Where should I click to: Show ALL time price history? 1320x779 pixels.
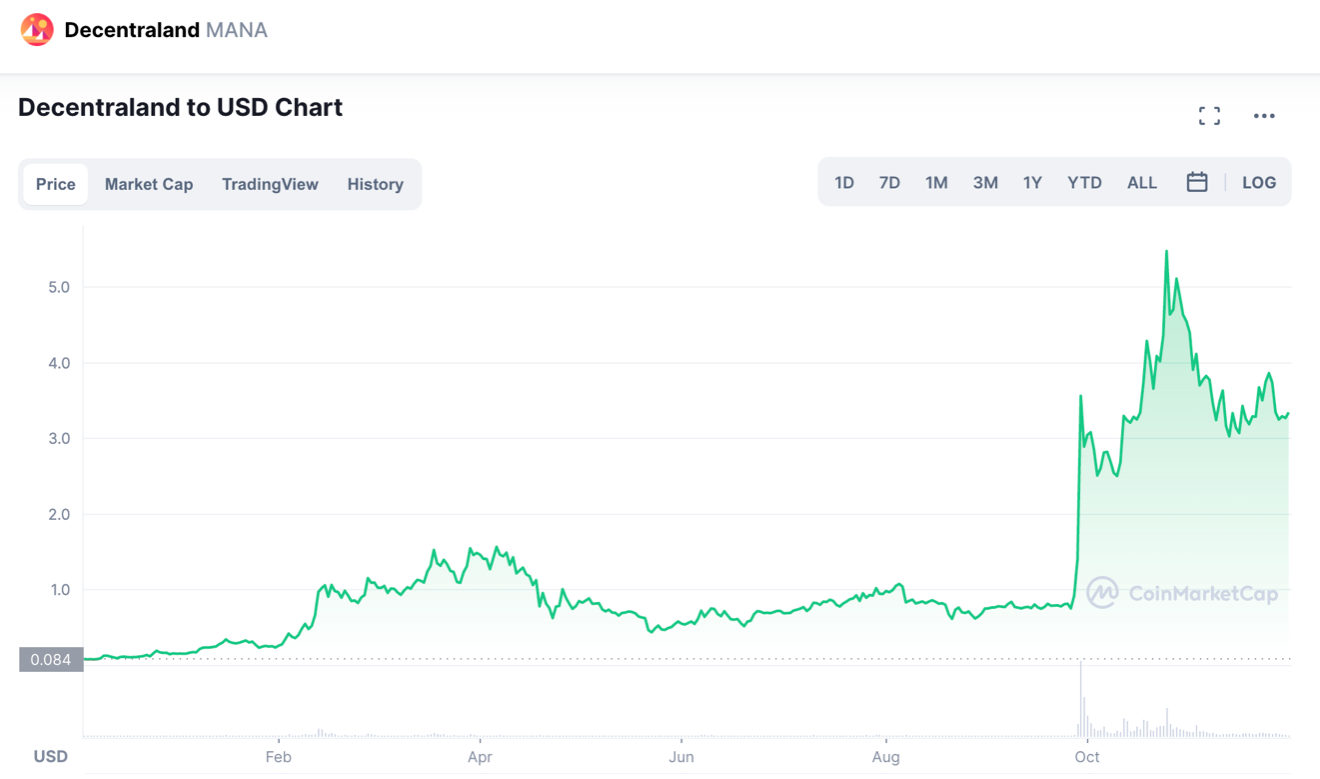coord(1141,182)
